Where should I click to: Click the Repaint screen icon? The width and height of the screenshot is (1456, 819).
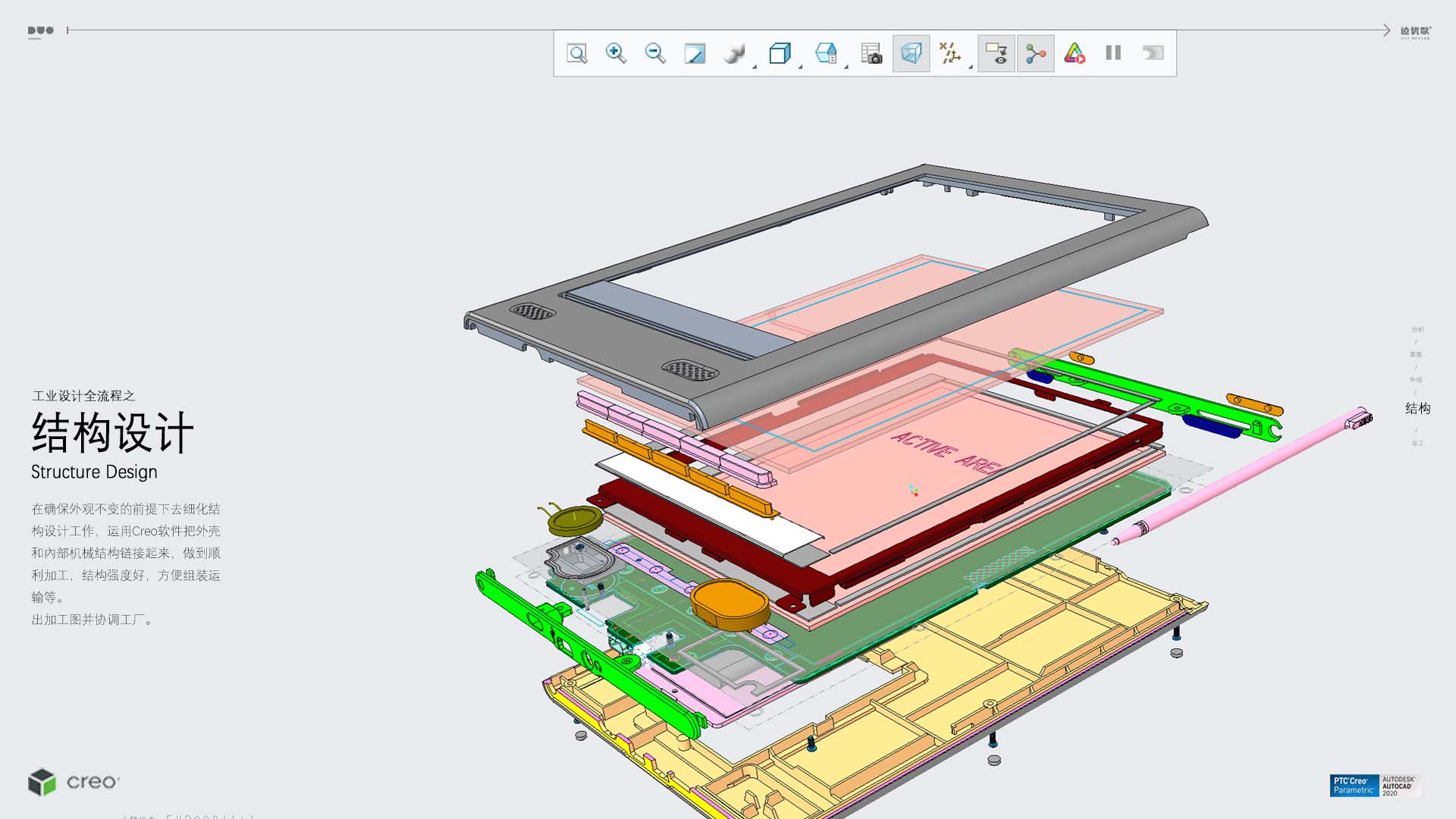(695, 54)
